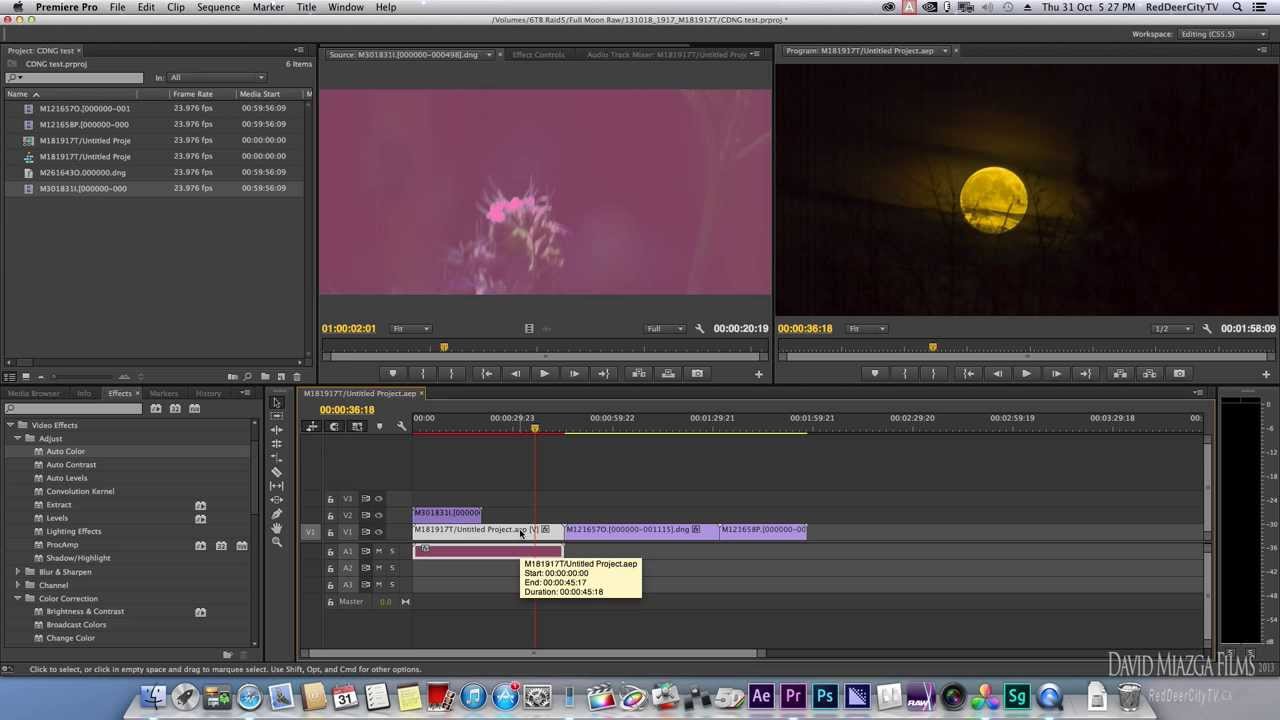Screen dimensions: 1280x720
Task: Open the Title menu
Action: click(306, 7)
